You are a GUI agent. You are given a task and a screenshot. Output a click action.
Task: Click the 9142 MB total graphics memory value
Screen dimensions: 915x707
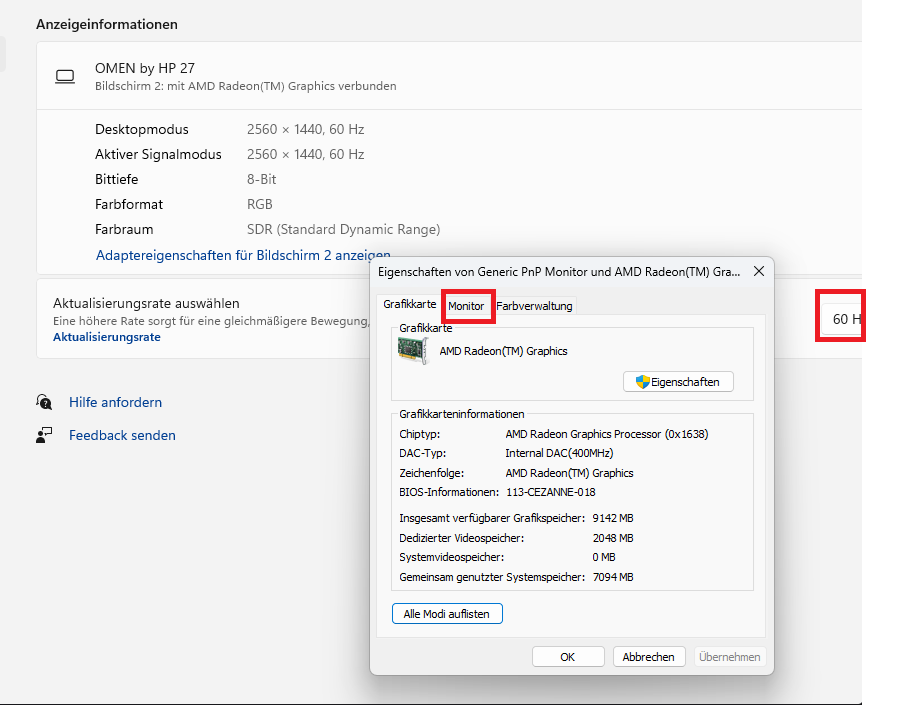coord(613,518)
